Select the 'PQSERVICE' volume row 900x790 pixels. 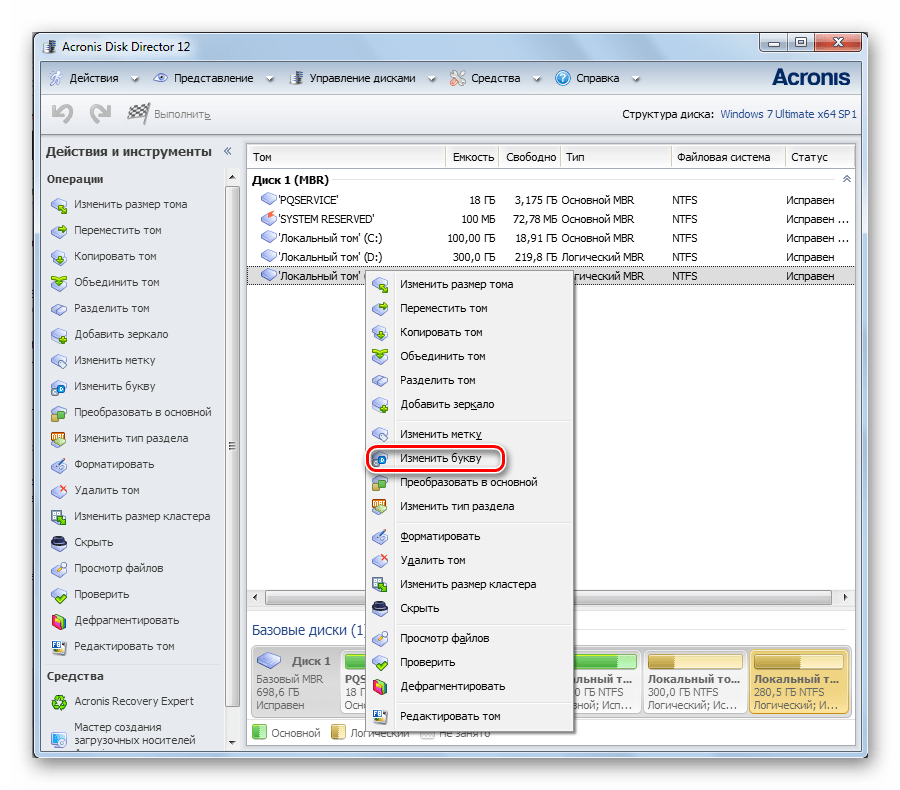tap(308, 200)
